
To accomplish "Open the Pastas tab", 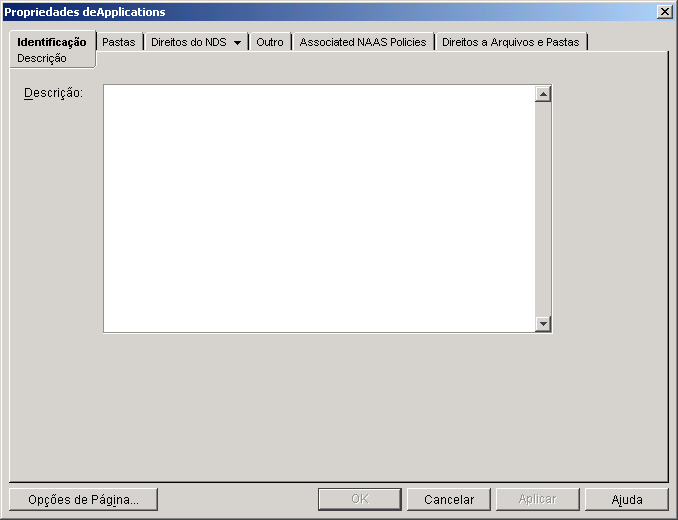I will 119,42.
